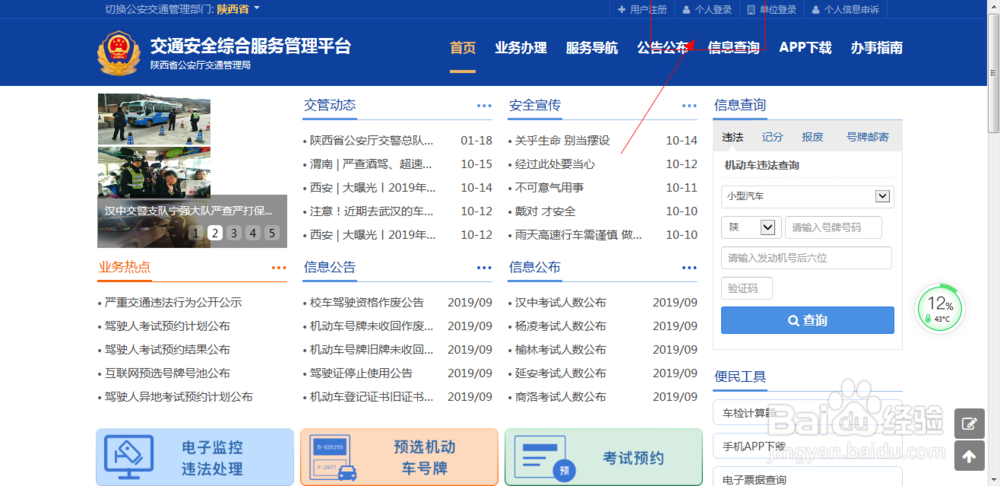This screenshot has width=1000, height=486.
Task: Select the 违法 query tab
Action: pyautogui.click(x=732, y=137)
